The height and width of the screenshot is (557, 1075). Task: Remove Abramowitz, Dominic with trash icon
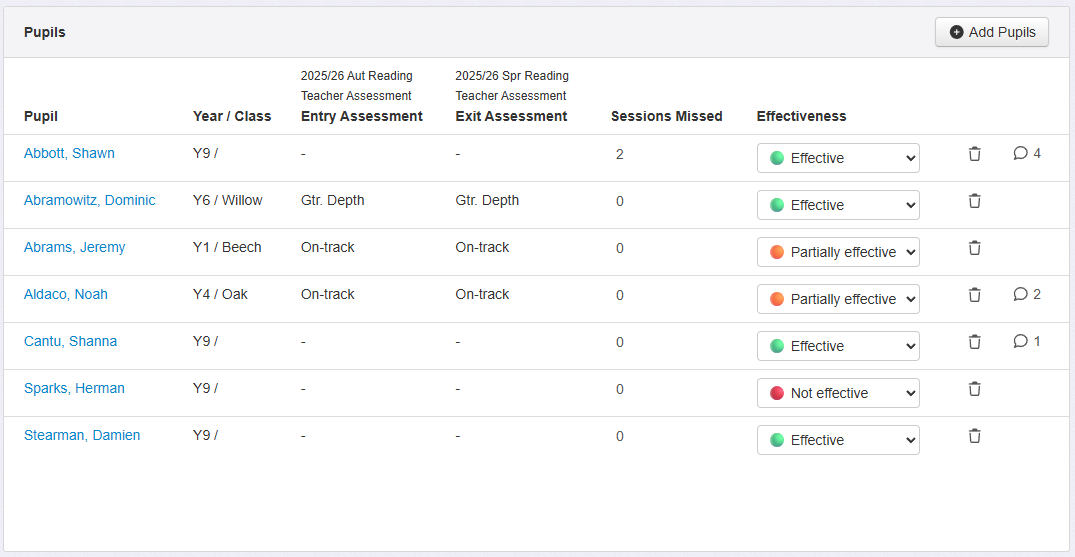[x=974, y=201]
